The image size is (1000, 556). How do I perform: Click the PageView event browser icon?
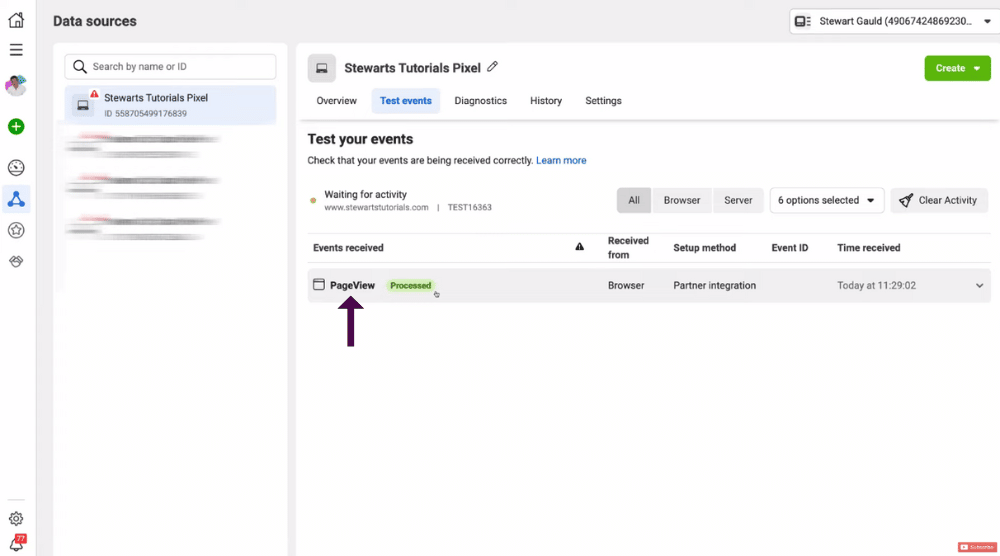tap(319, 284)
